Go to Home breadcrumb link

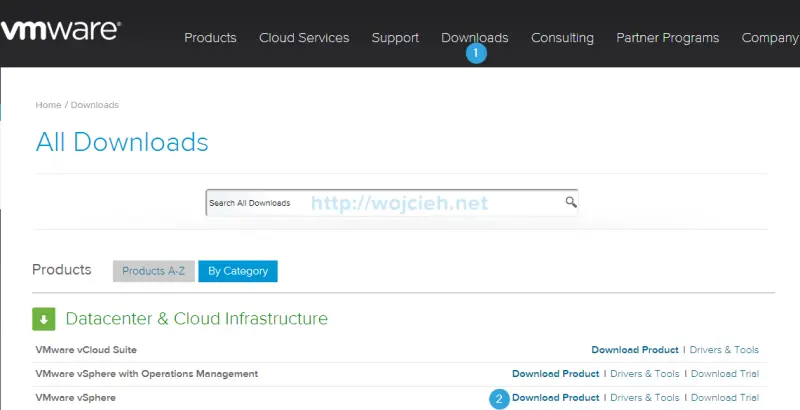pyautogui.click(x=48, y=105)
